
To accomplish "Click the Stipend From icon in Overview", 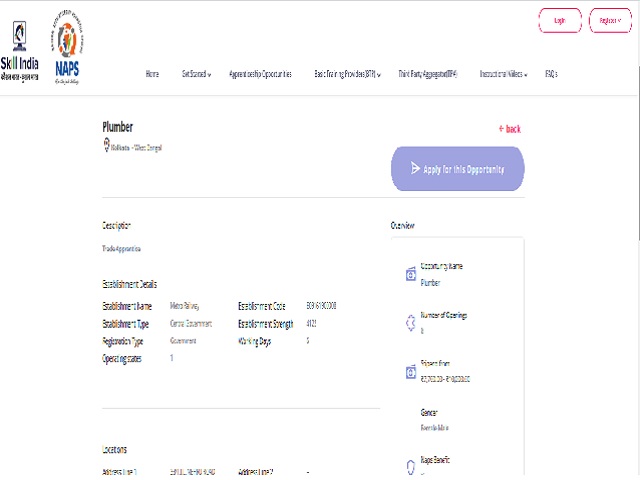I will (x=411, y=372).
